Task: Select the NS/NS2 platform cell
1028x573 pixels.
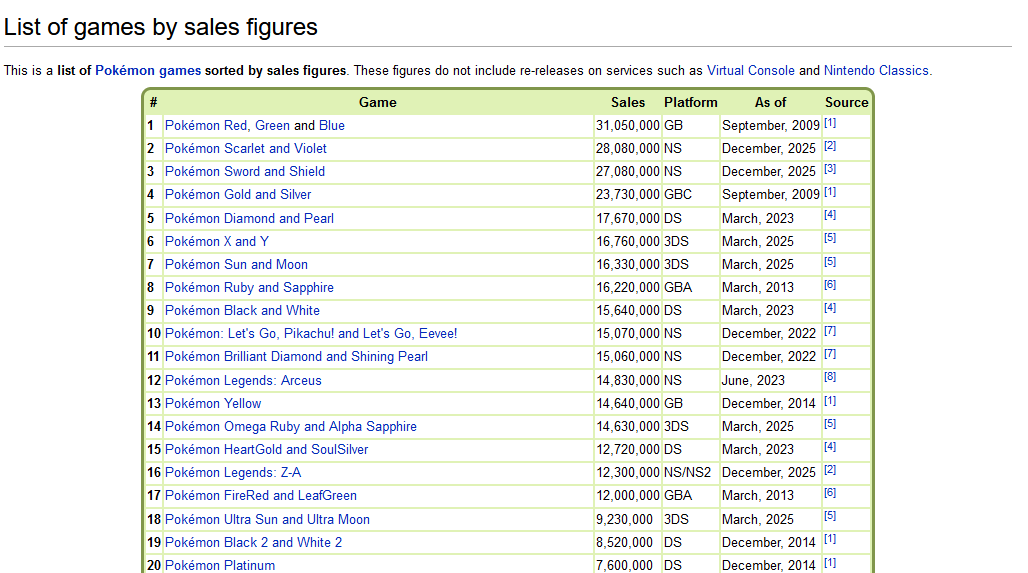Action: [688, 472]
